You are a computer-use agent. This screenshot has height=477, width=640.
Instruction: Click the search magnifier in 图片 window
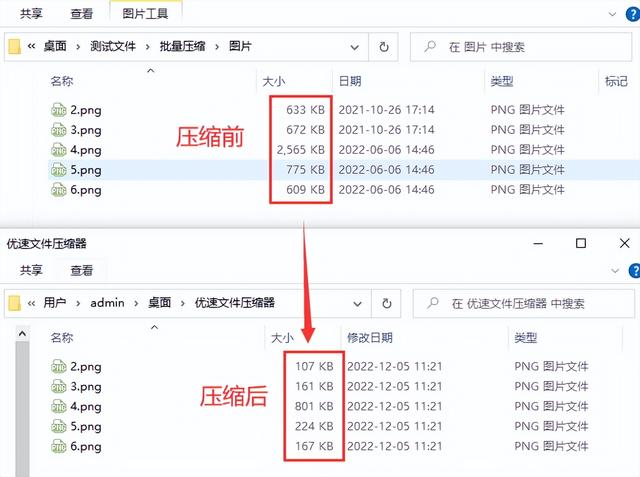[430, 47]
